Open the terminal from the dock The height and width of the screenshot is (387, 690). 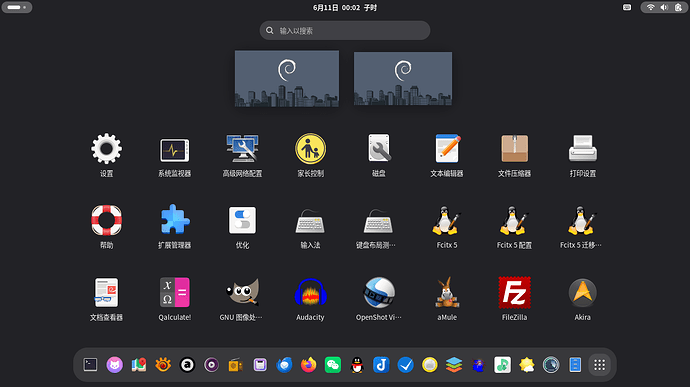pyautogui.click(x=90, y=365)
